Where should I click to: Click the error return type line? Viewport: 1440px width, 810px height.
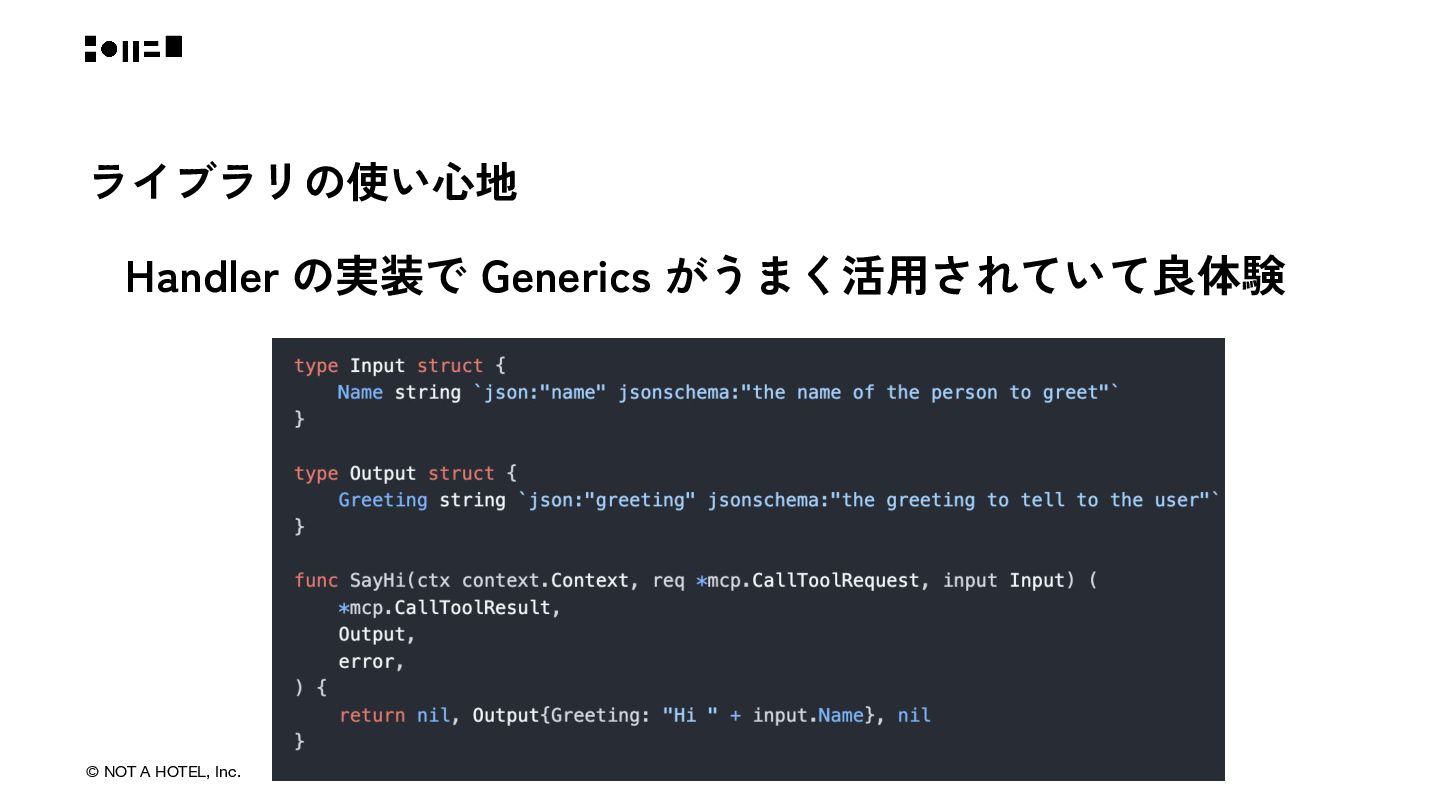[x=371, y=661]
